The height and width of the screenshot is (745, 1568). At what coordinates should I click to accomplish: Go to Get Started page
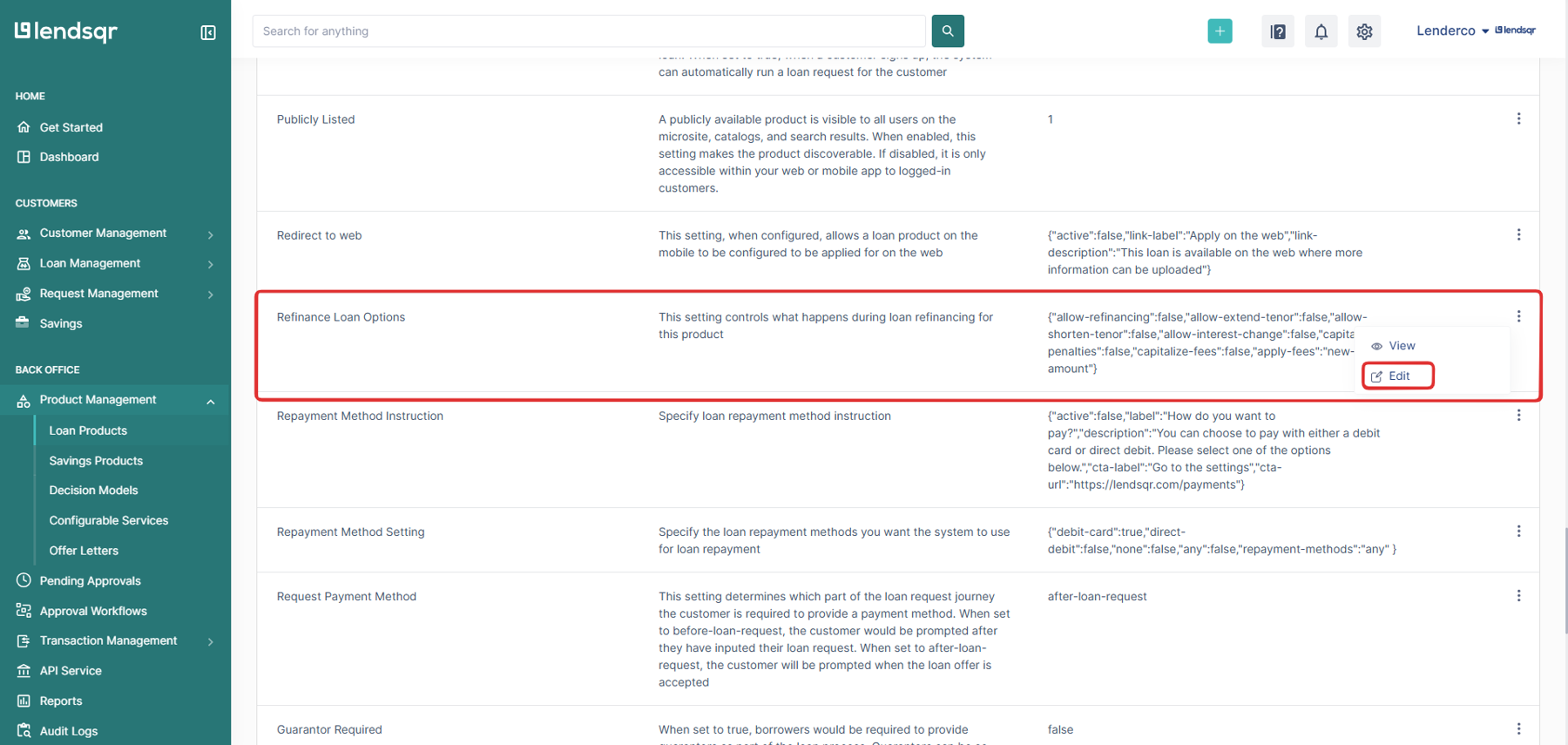71,127
